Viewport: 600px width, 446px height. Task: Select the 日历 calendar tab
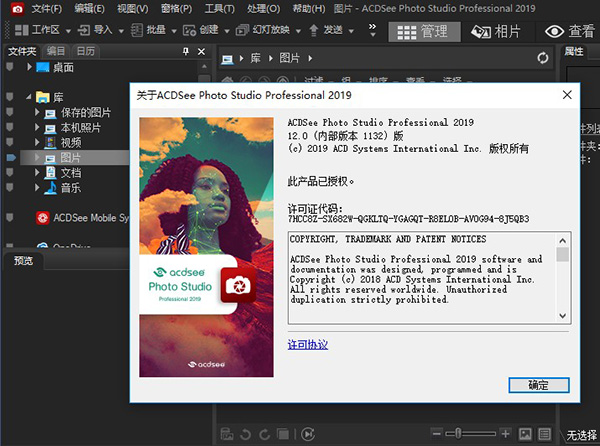tap(86, 51)
